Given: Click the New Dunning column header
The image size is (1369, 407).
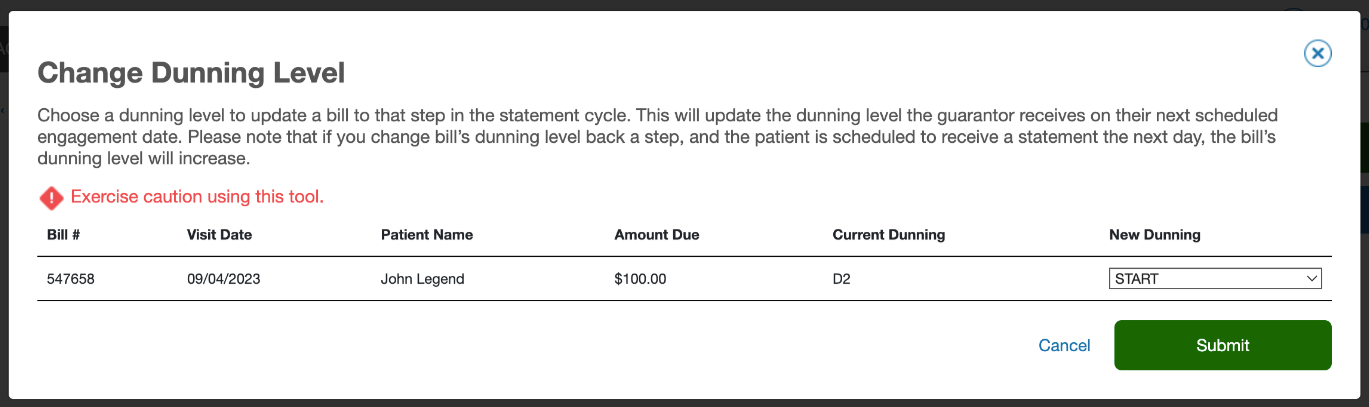Looking at the screenshot, I should coord(1154,235).
